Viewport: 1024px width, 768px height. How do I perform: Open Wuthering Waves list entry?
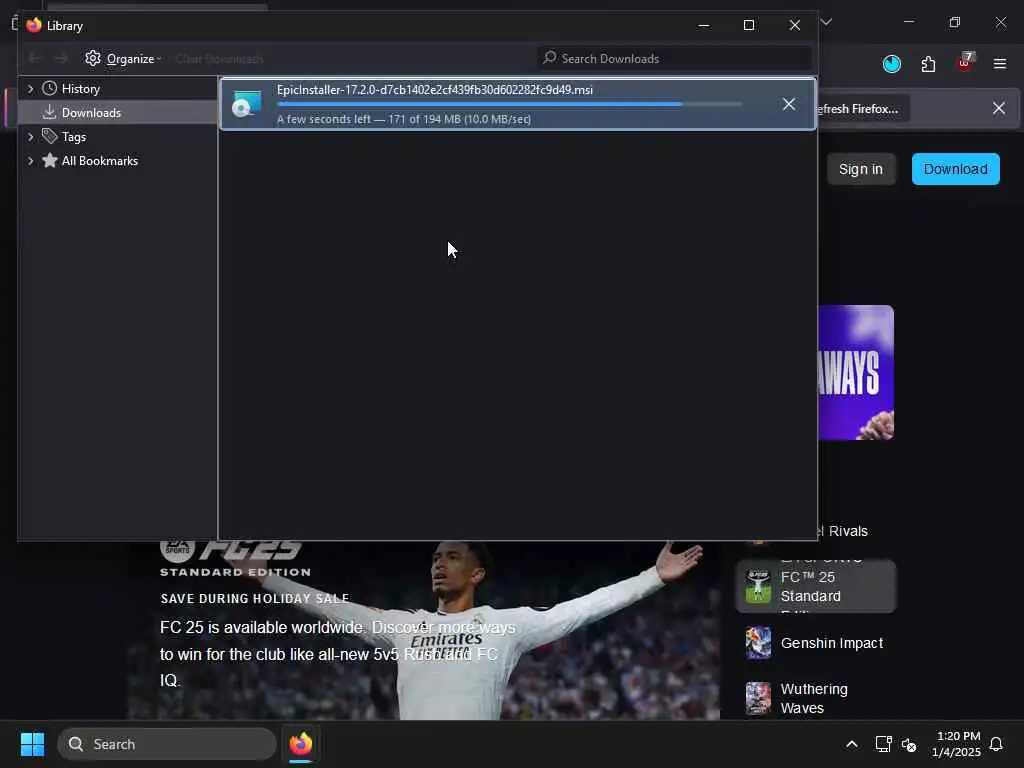(816, 698)
